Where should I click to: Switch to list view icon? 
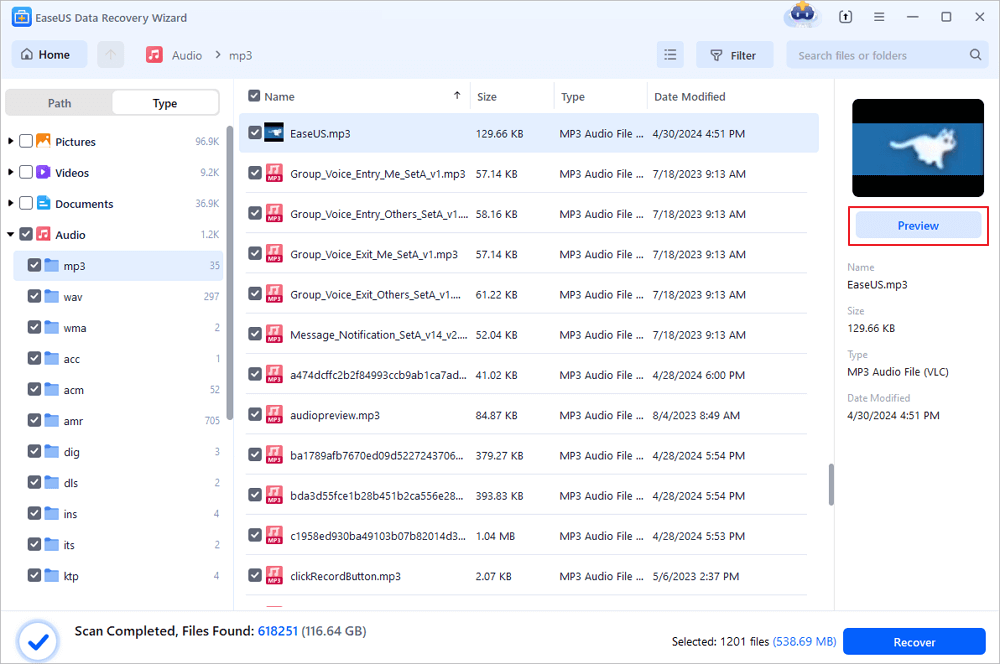point(670,55)
